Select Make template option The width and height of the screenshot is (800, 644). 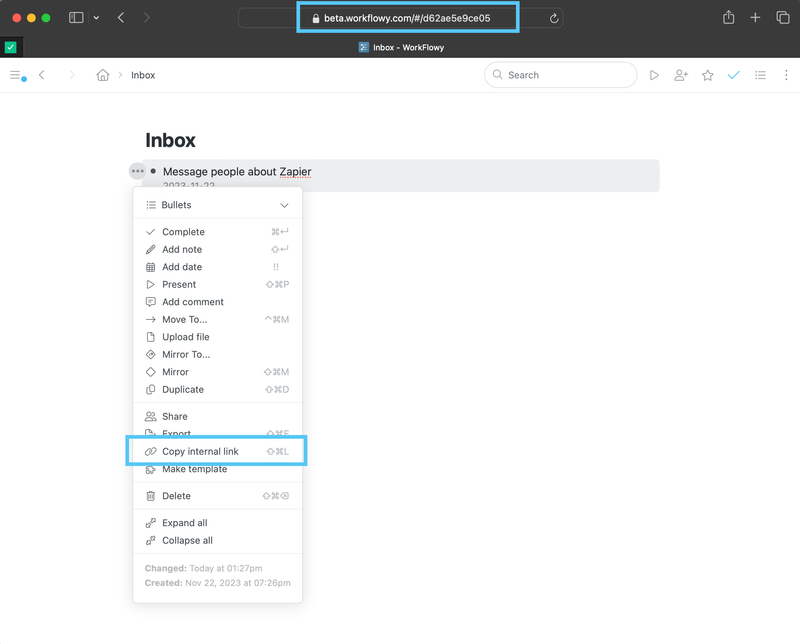196,469
